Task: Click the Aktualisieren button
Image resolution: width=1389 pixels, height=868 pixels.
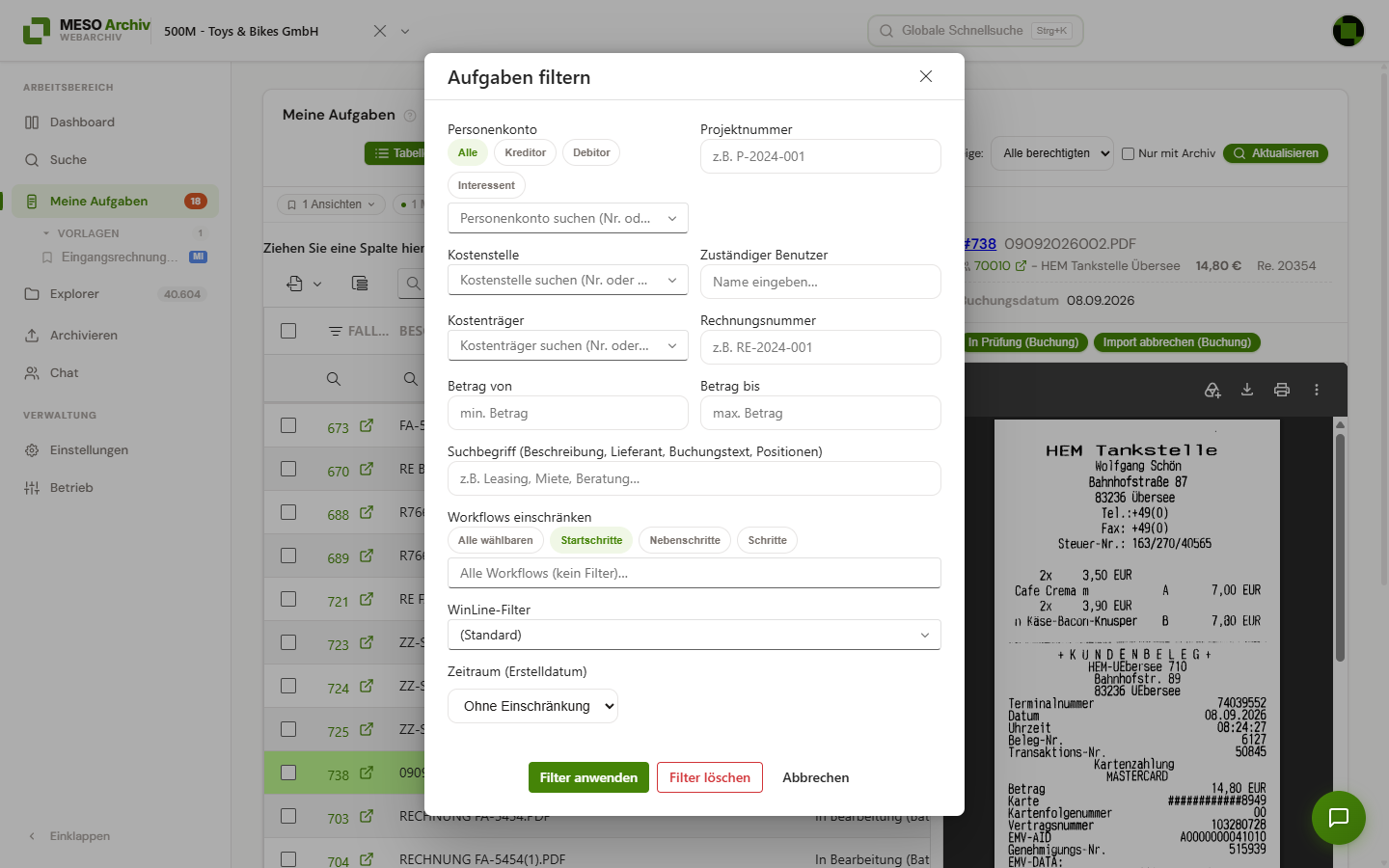Action: (x=1275, y=153)
